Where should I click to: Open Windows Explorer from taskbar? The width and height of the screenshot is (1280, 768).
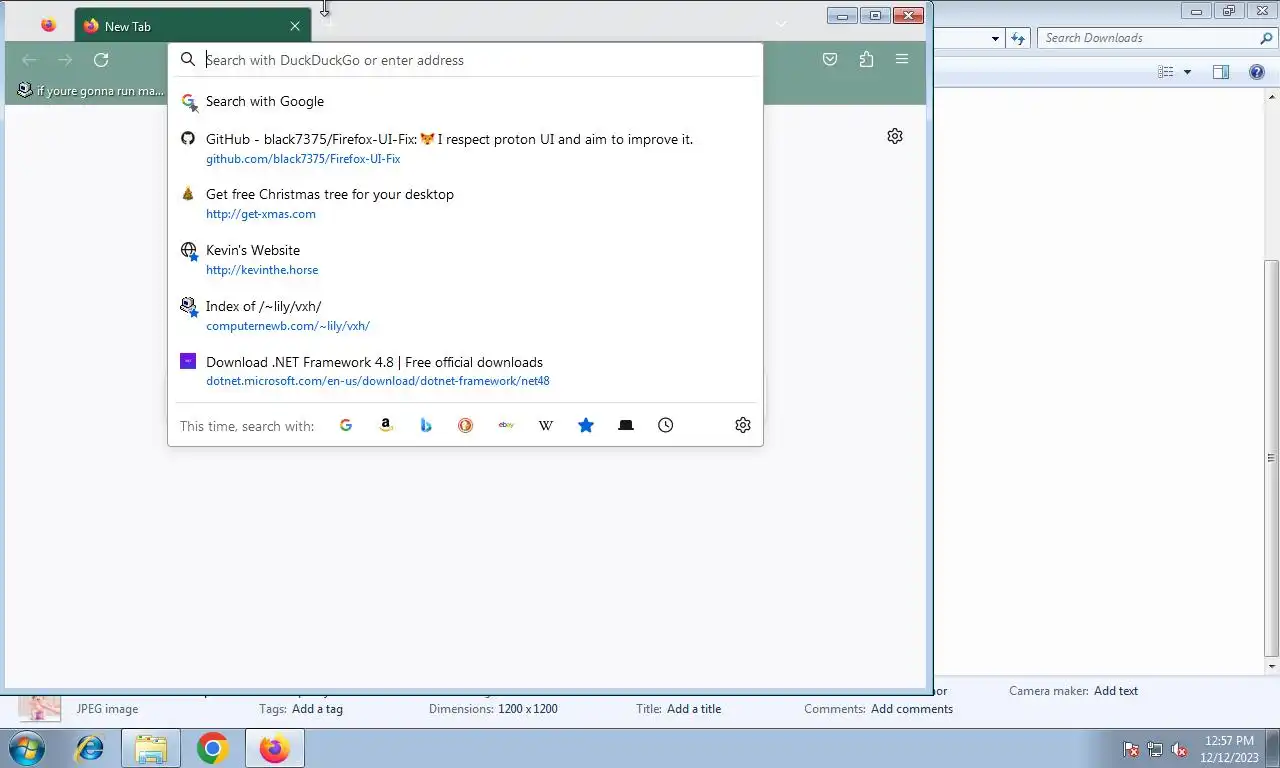151,748
